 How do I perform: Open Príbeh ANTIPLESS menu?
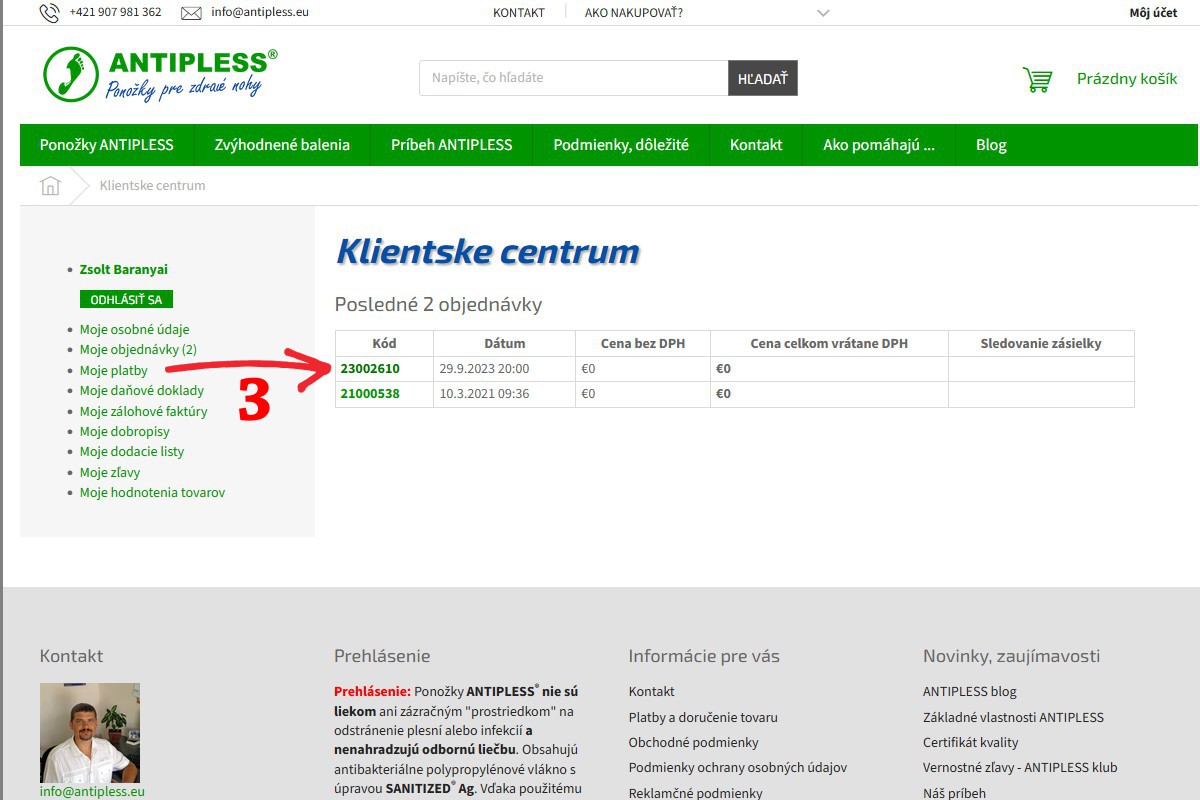click(x=452, y=145)
